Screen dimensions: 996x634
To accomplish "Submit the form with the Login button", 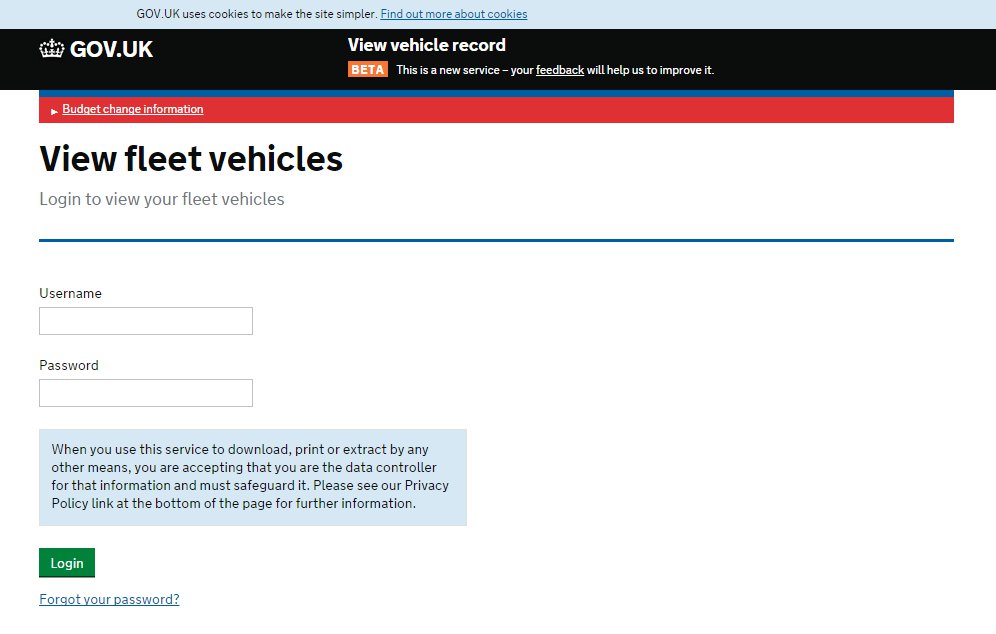I will point(67,563).
